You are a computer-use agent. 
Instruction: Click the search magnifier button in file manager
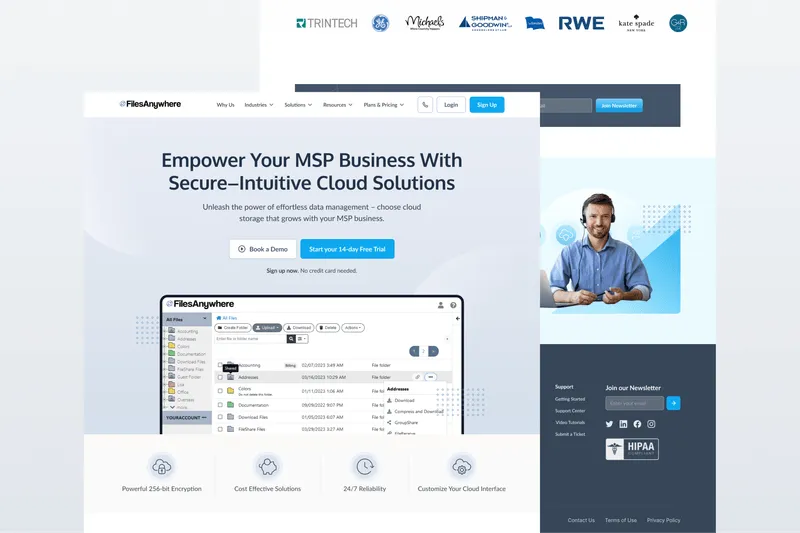click(291, 339)
